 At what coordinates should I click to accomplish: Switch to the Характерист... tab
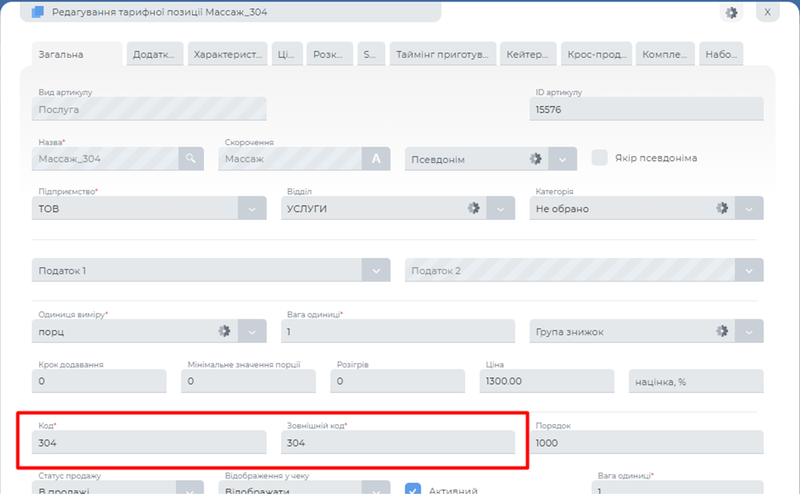coord(229,55)
